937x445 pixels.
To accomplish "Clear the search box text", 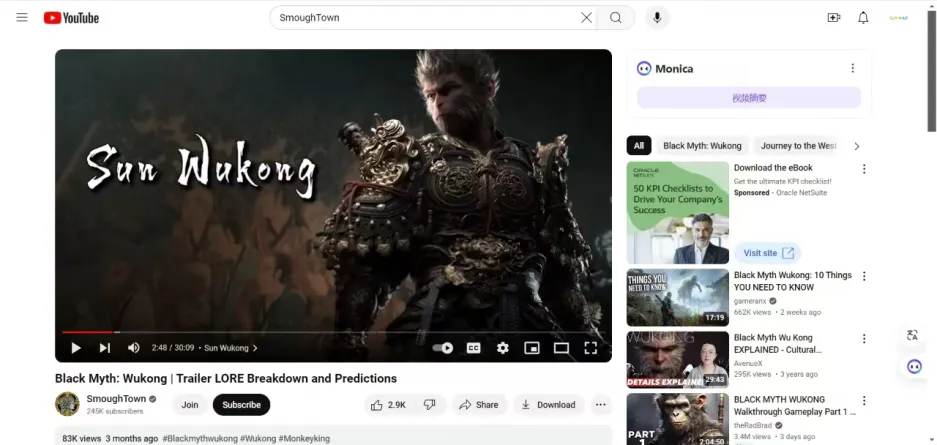I will [586, 18].
